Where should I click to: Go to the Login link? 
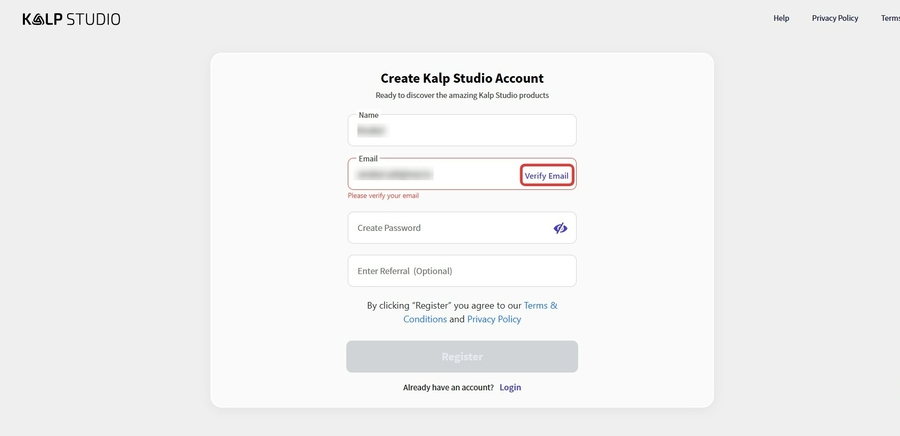coord(510,387)
